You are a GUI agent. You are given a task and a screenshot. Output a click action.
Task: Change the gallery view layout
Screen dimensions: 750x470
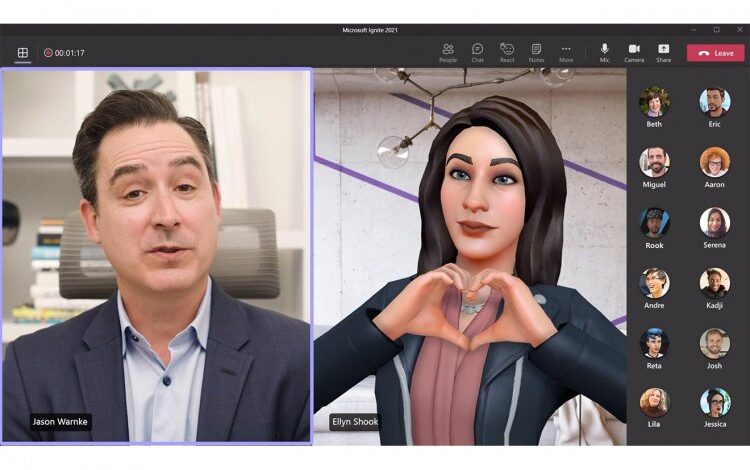[x=22, y=53]
